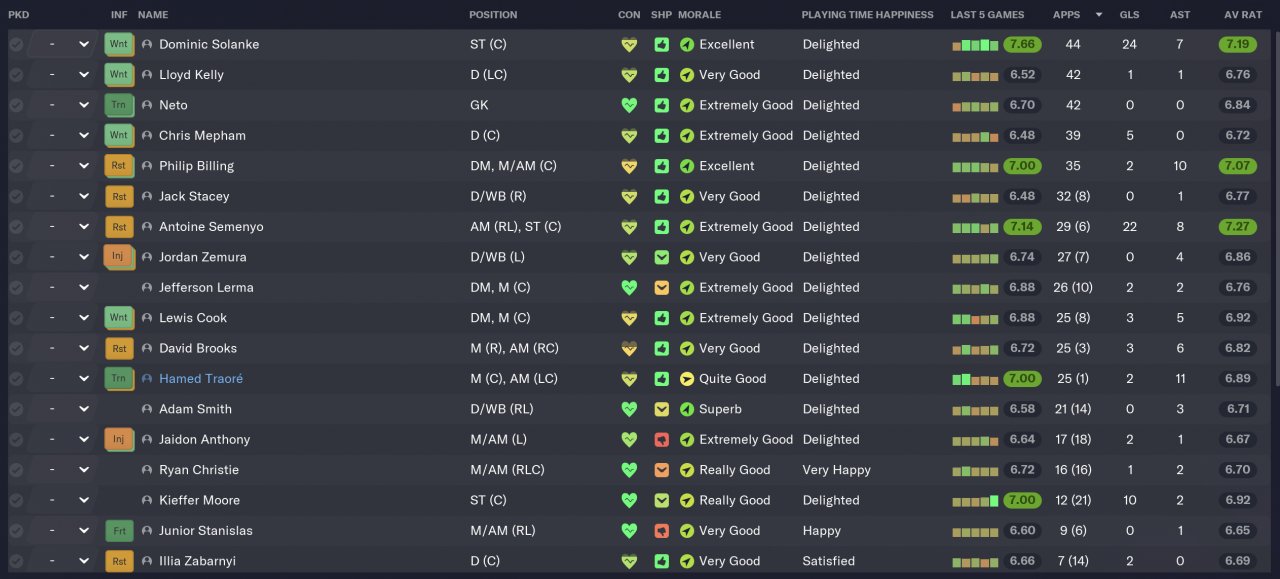The height and width of the screenshot is (579, 1280).
Task: Click Jaidon Anthony's red match sharpness icon
Action: tap(661, 440)
